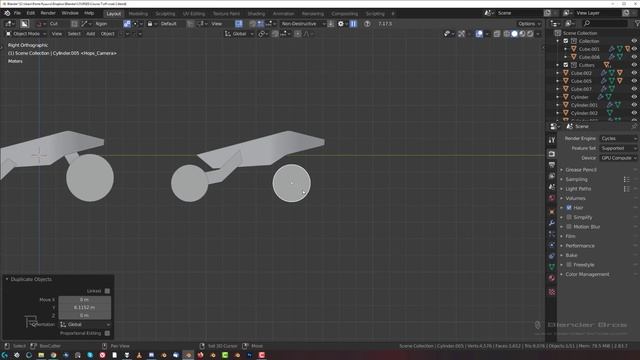Switch to the Shading workspace tab
Image resolution: width=640 pixels, height=360 pixels.
pos(256,13)
